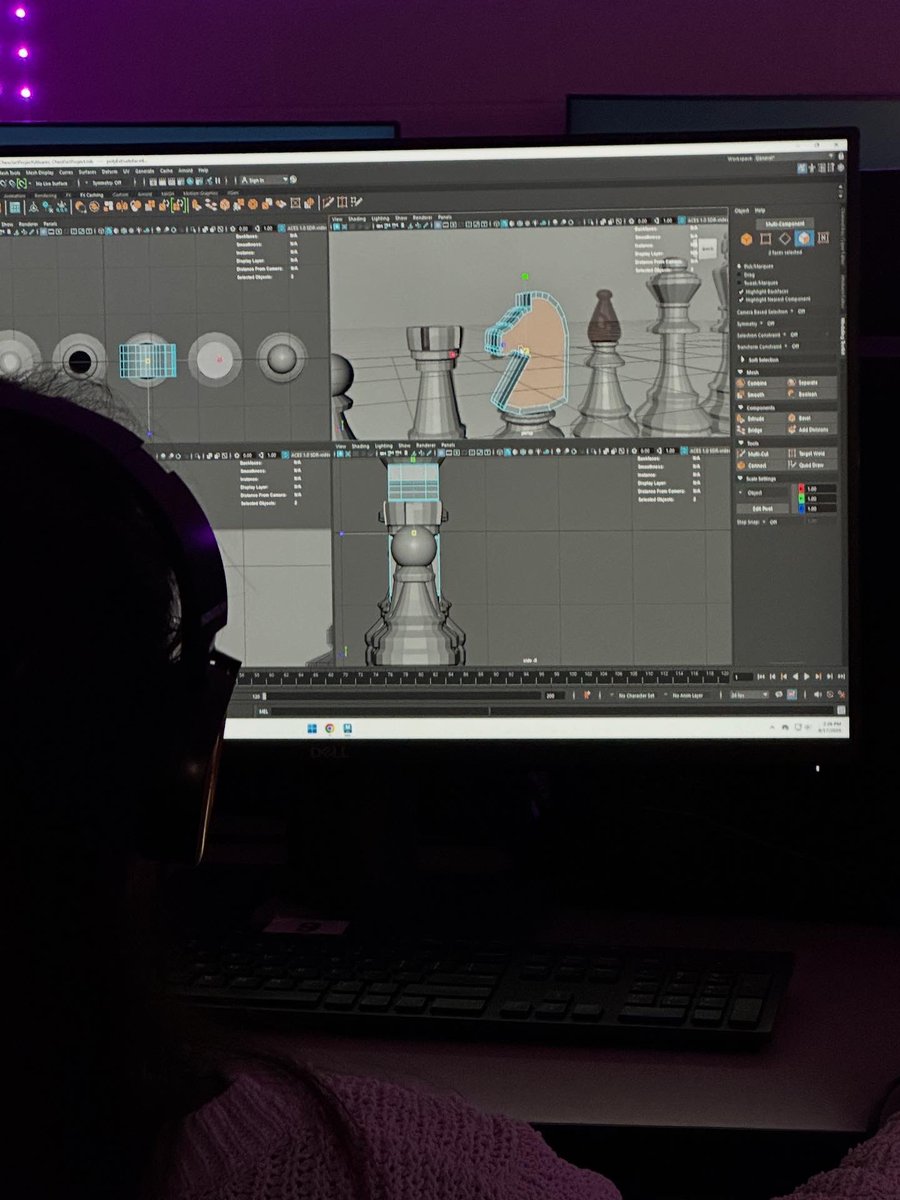Activate the Extrude tool
This screenshot has width=900, height=1200.
point(761,419)
